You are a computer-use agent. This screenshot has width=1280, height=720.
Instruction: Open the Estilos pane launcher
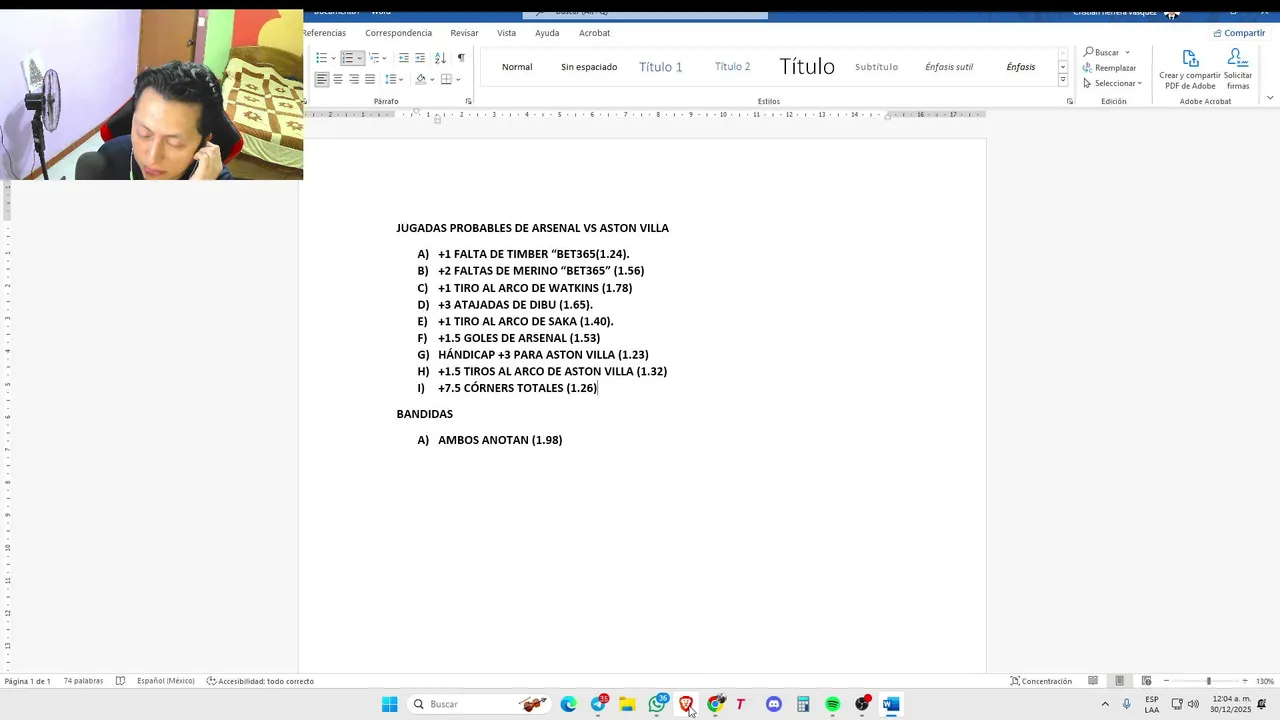tap(1070, 102)
